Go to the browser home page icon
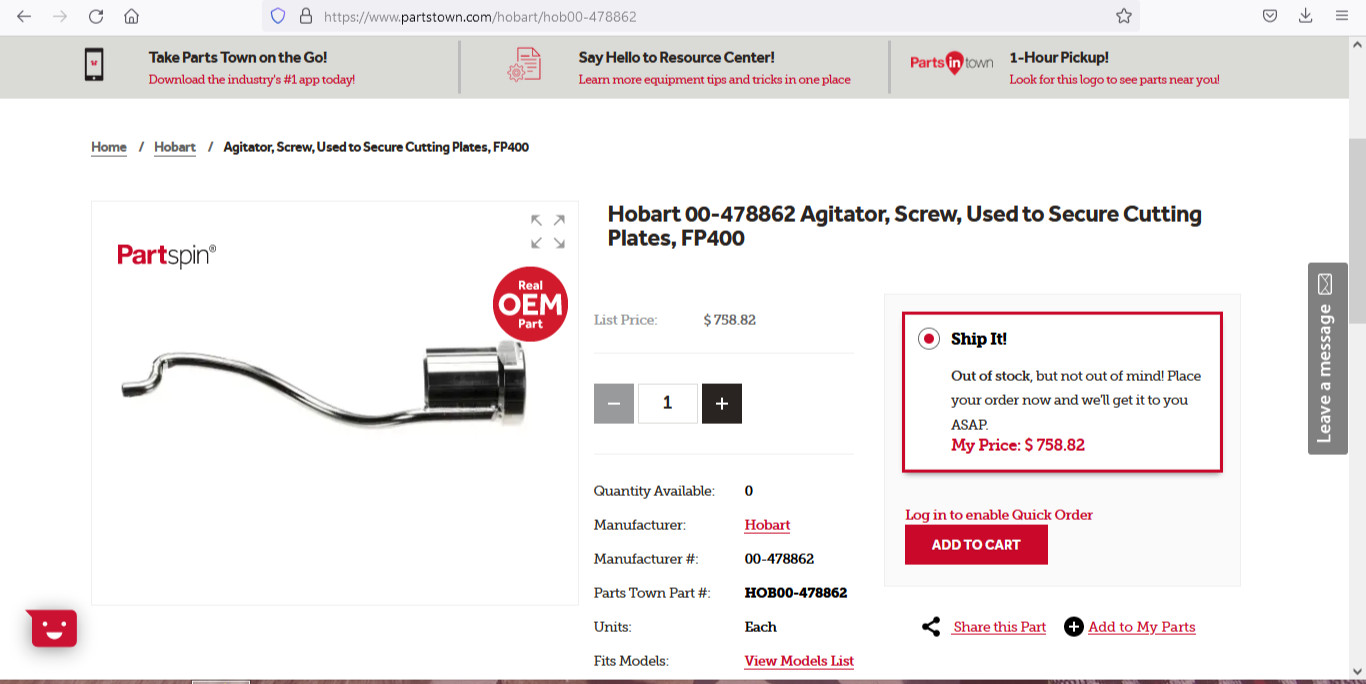 pos(131,16)
